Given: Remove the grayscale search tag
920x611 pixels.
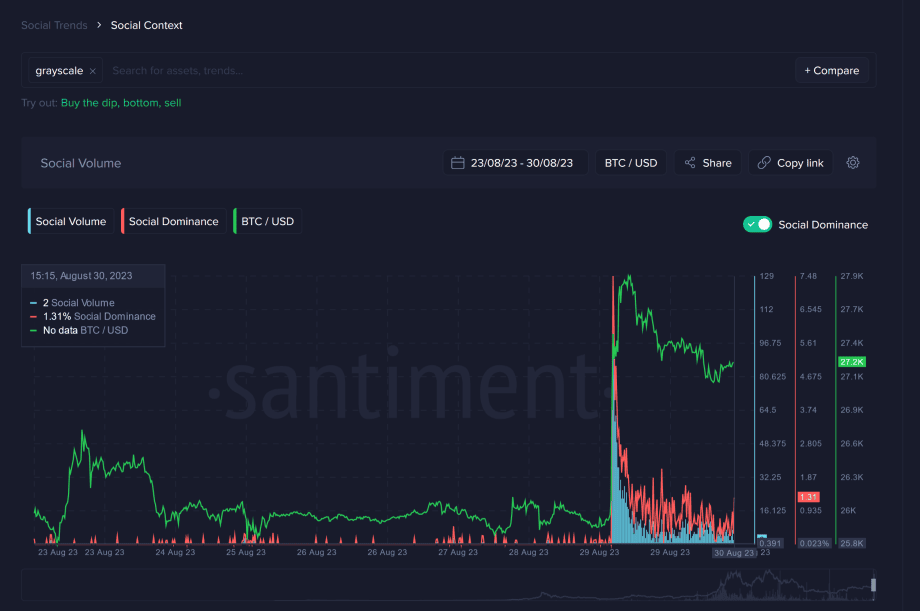Looking at the screenshot, I should click(93, 71).
